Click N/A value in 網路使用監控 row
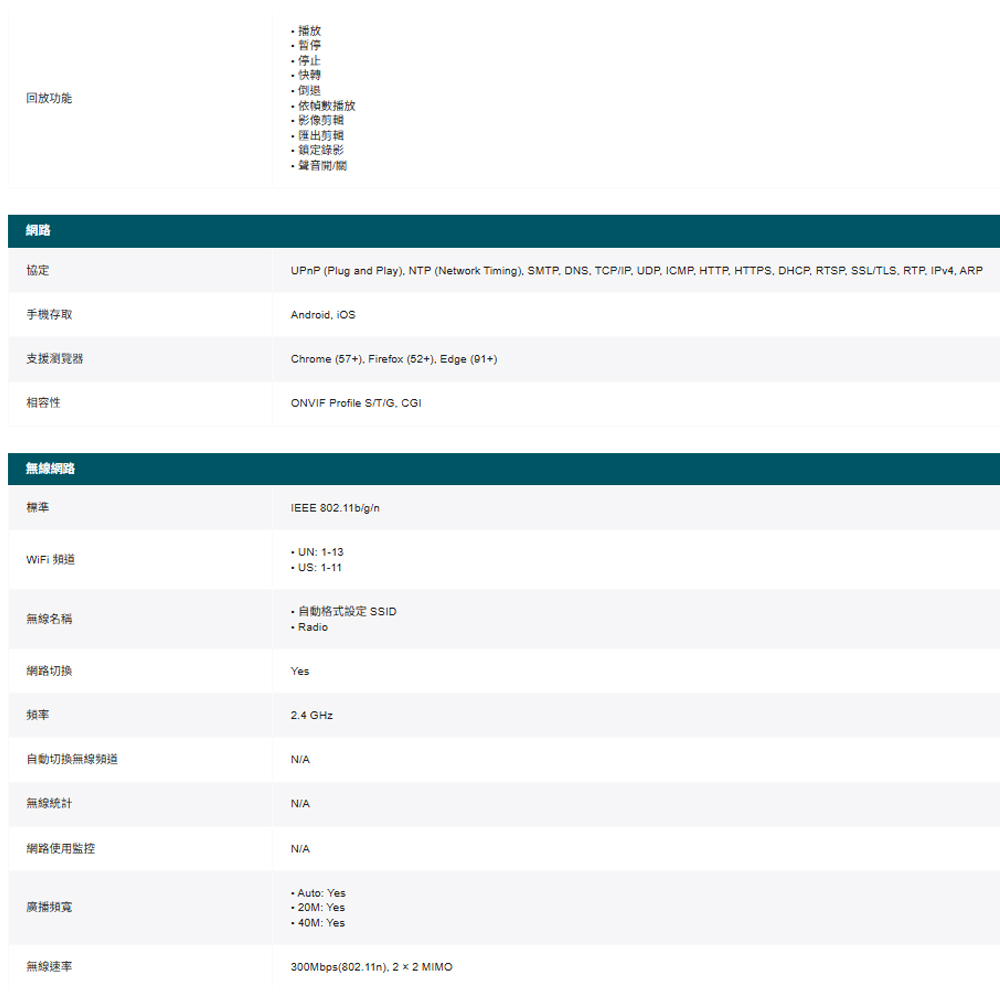The width and height of the screenshot is (1000, 1000). pos(300,849)
